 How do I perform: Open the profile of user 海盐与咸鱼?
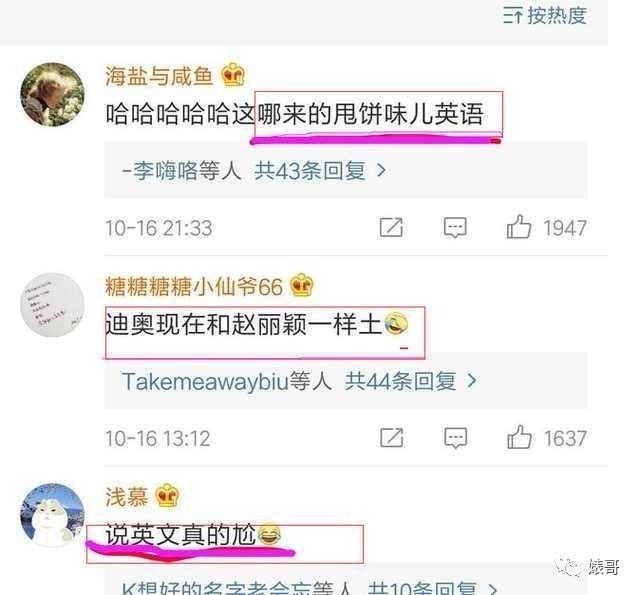tap(159, 76)
